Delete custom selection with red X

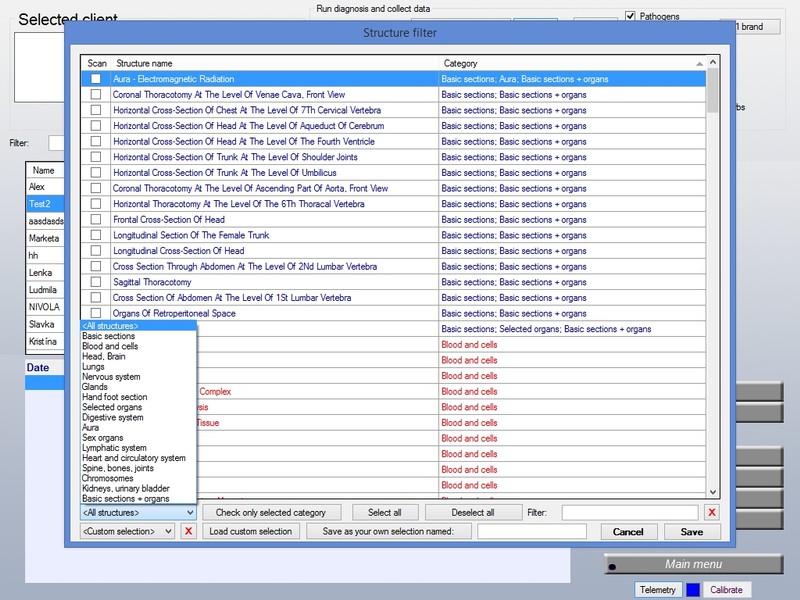pyautogui.click(x=188, y=531)
